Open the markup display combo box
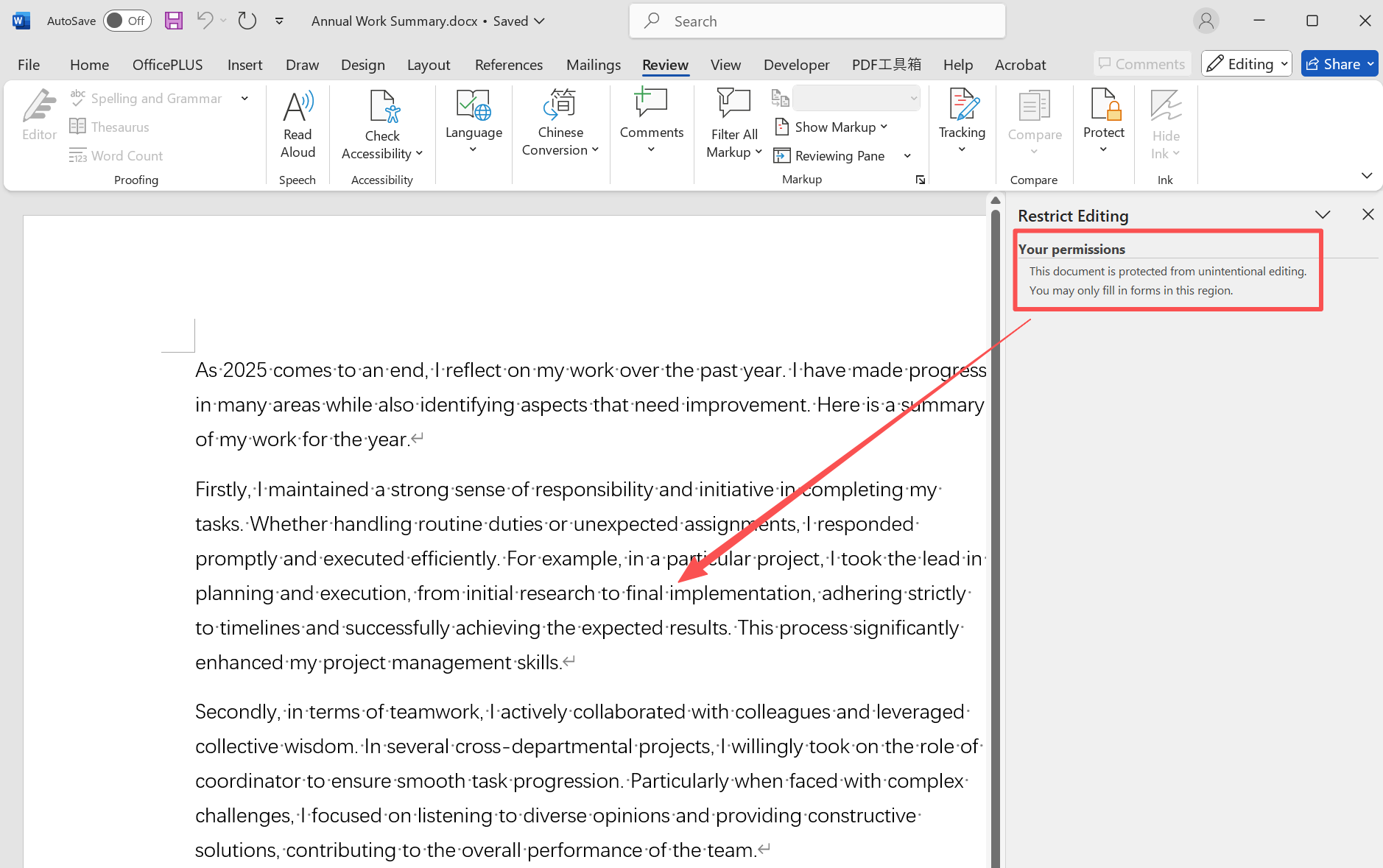This screenshot has width=1383, height=868. (856, 98)
